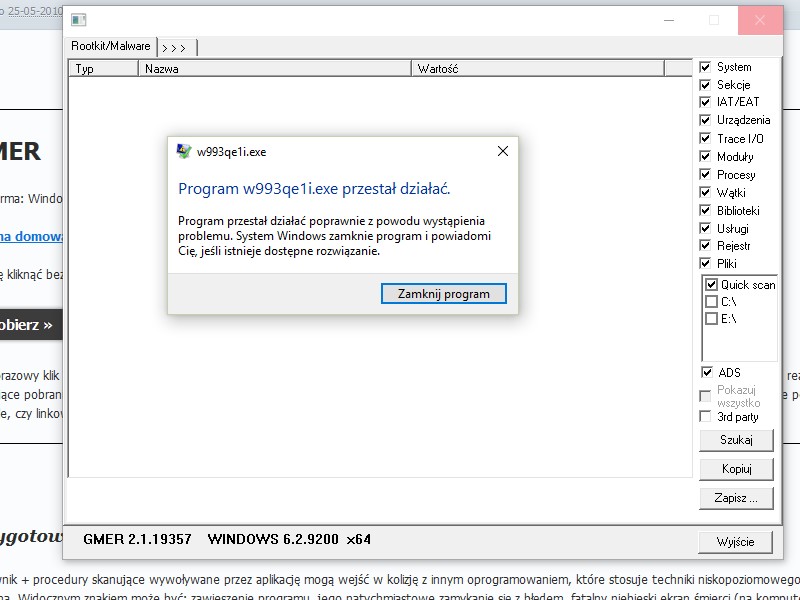Viewport: 800px width, 600px height.
Task: Minimize the GMER window
Action: 669,20
